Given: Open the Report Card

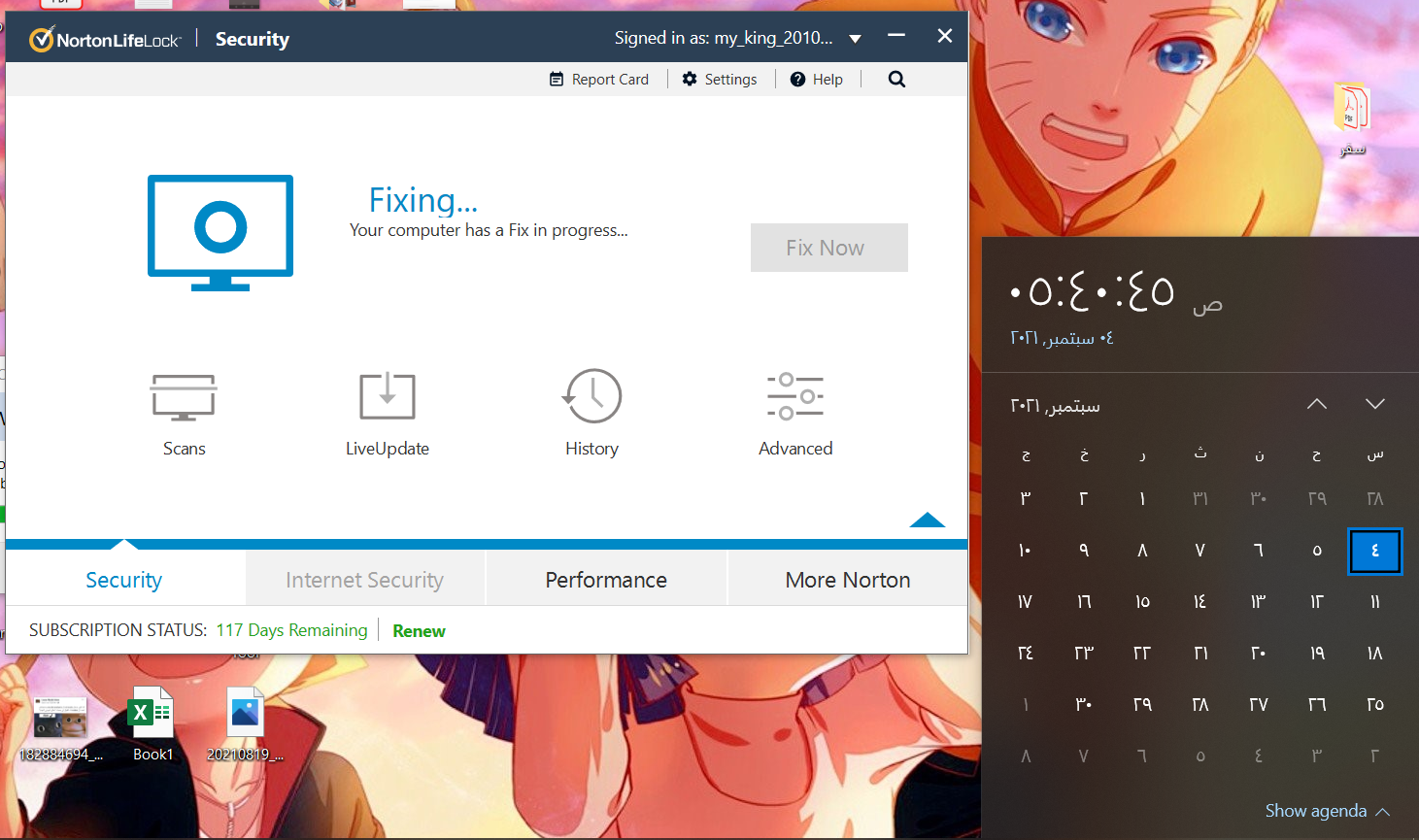Looking at the screenshot, I should [x=599, y=80].
